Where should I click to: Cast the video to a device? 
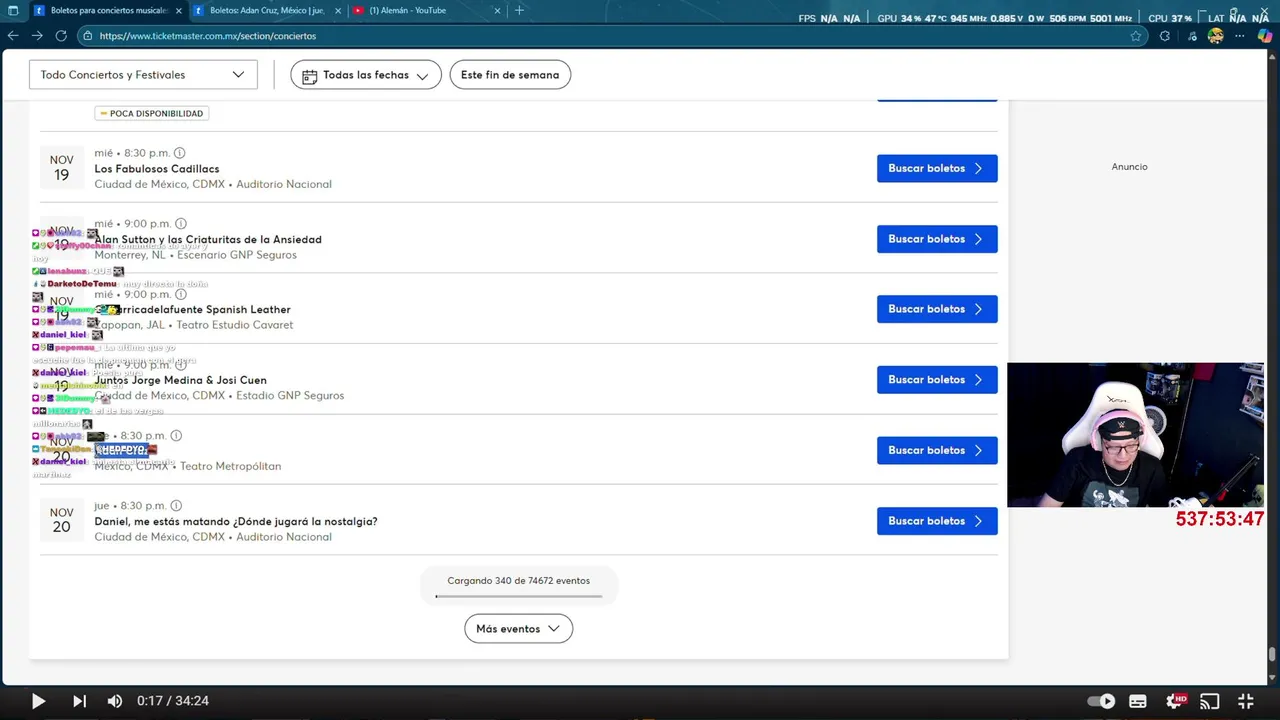tap(1210, 701)
